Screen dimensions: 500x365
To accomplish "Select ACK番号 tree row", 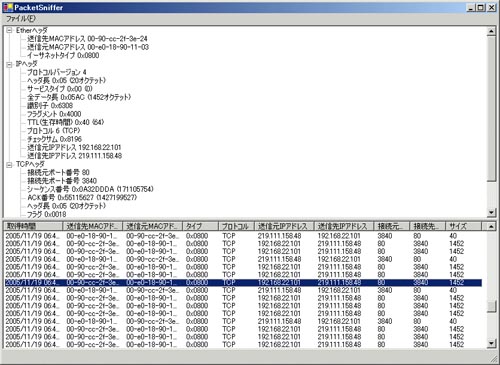I will [x=82, y=197].
